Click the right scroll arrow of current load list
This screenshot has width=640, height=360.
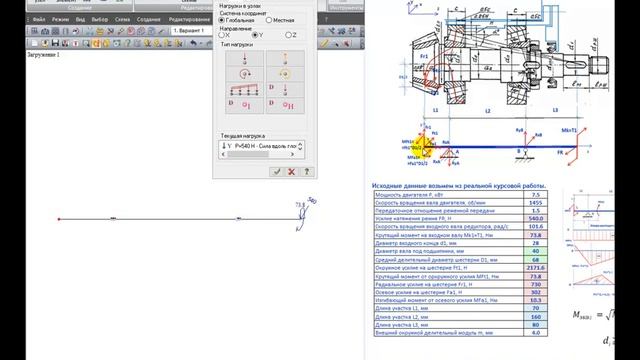pyautogui.click(x=292, y=155)
